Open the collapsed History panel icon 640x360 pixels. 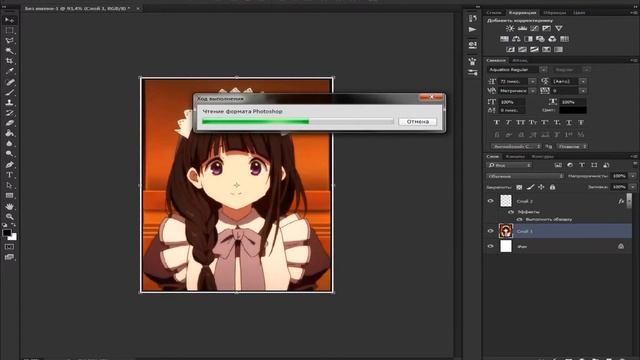click(x=473, y=18)
